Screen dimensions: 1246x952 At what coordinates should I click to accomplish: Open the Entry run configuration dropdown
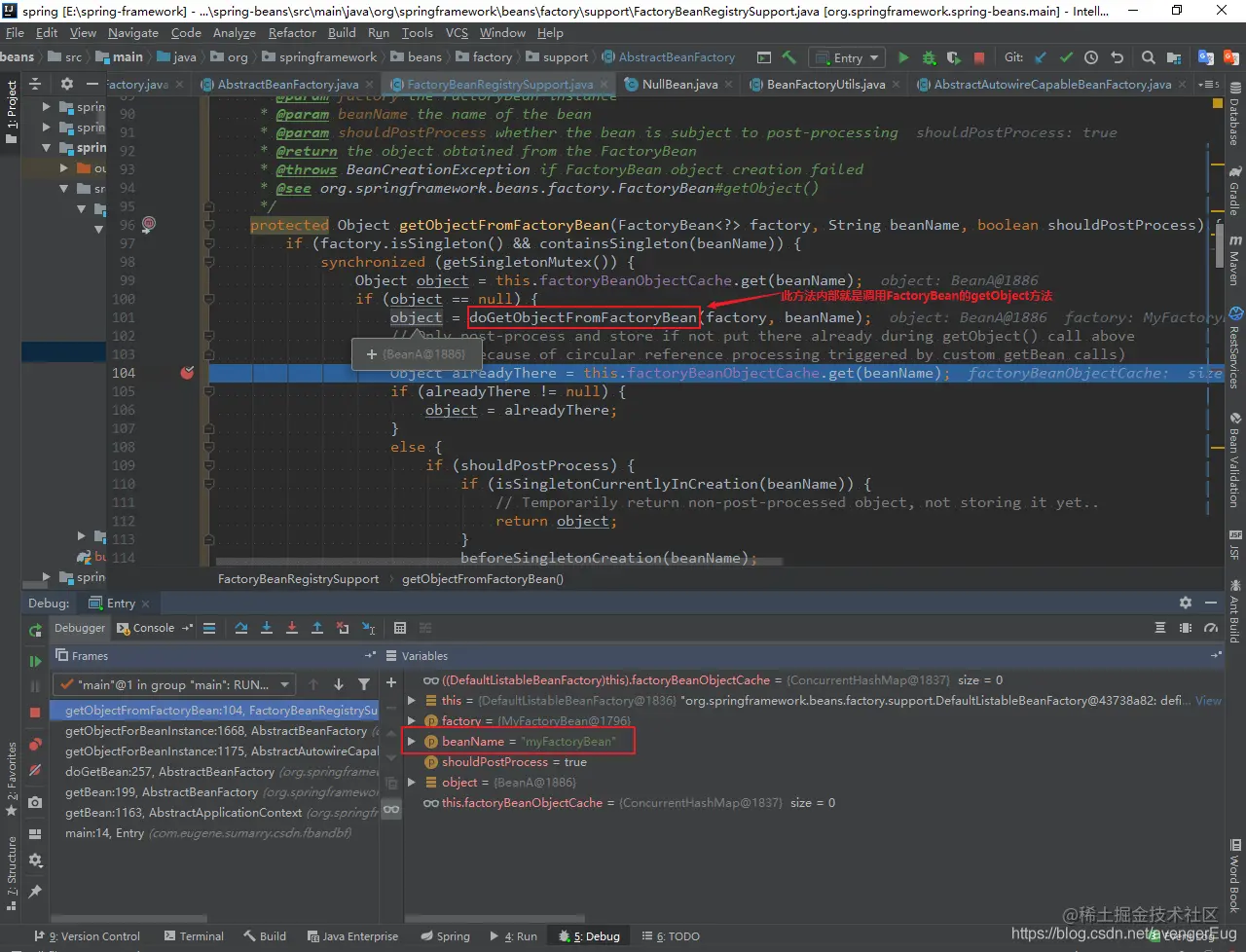point(847,57)
